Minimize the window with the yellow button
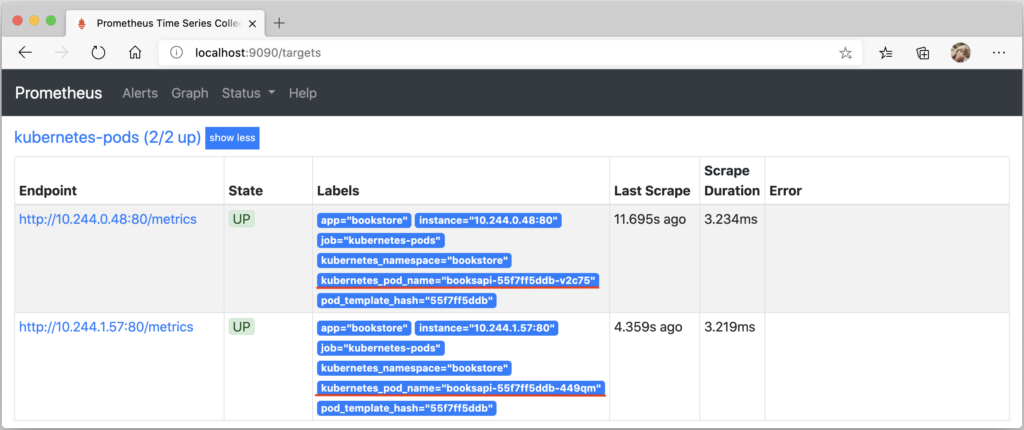The height and width of the screenshot is (430, 1024). tap(35, 21)
